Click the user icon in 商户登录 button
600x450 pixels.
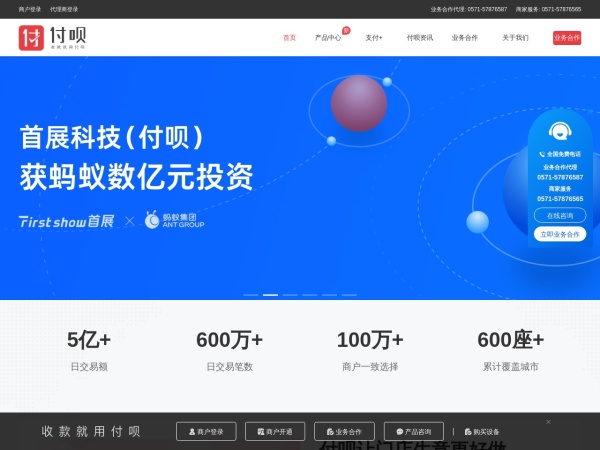[192, 432]
